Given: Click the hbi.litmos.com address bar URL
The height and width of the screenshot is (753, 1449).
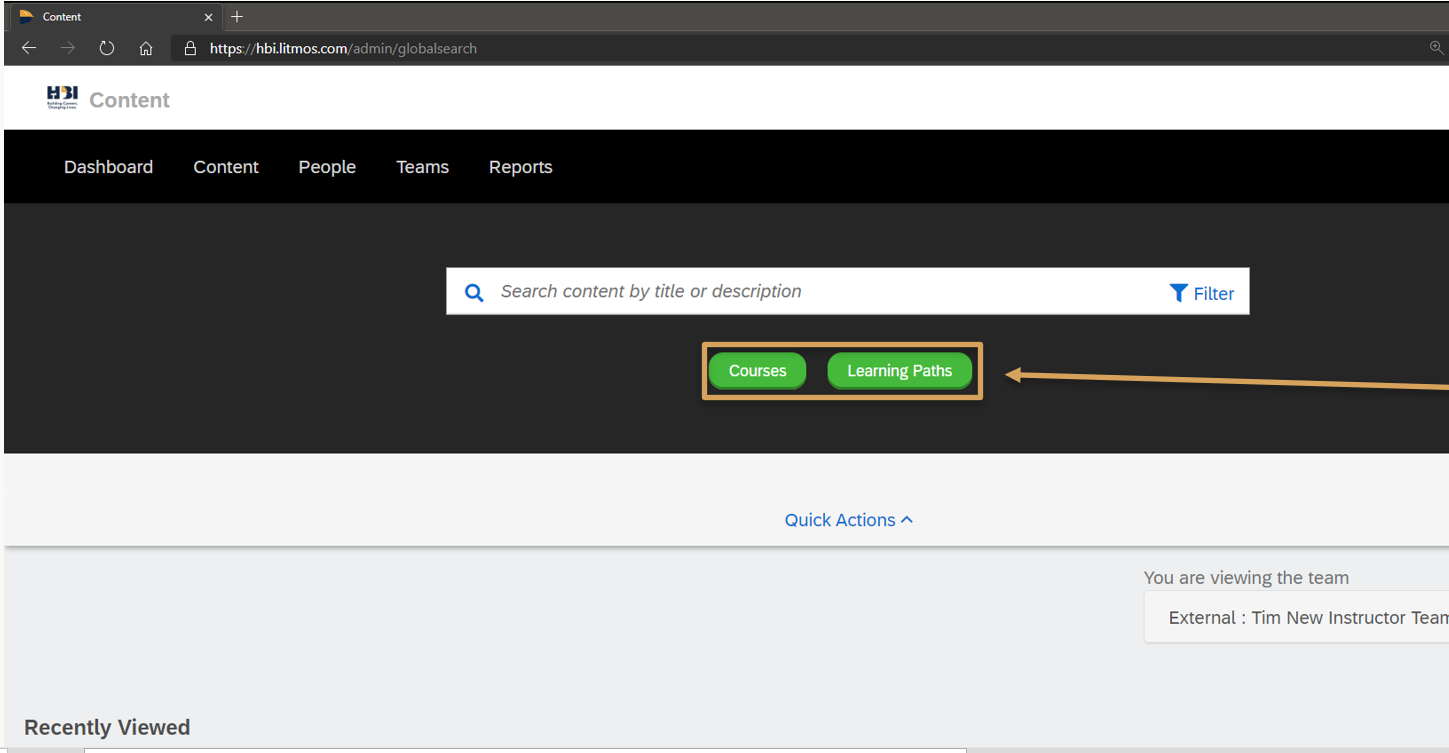Looking at the screenshot, I should tap(343, 48).
